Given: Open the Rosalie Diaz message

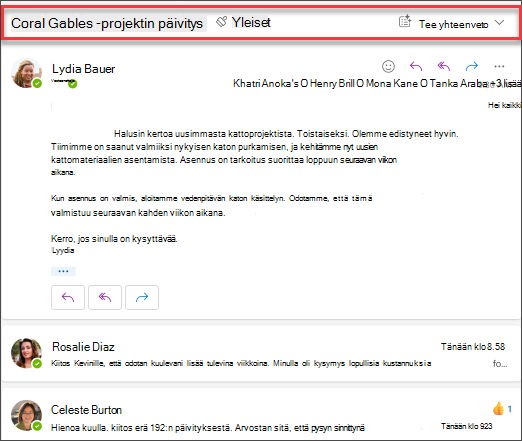Looking at the screenshot, I should 261,354.
